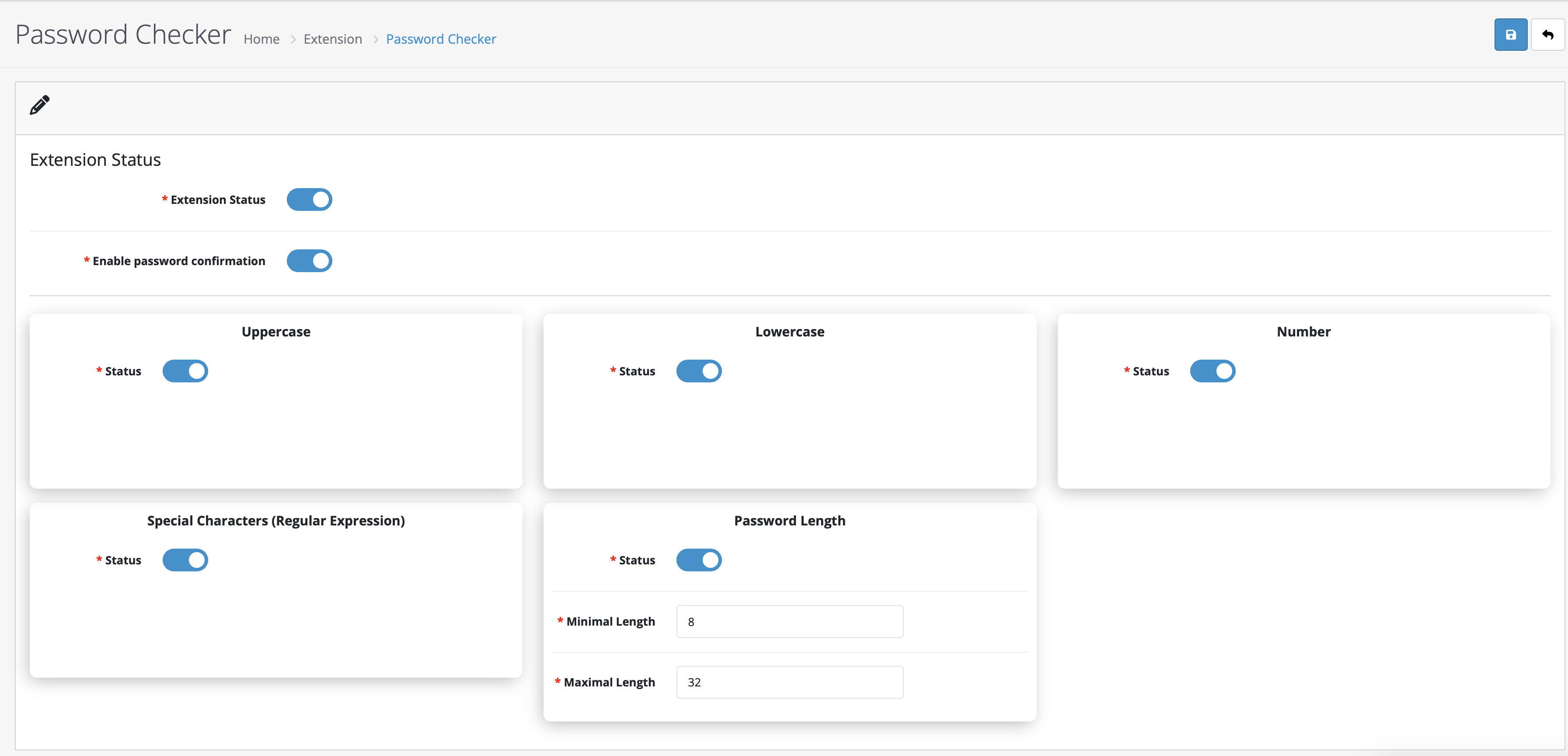Click the Maximal Length label

(609, 682)
